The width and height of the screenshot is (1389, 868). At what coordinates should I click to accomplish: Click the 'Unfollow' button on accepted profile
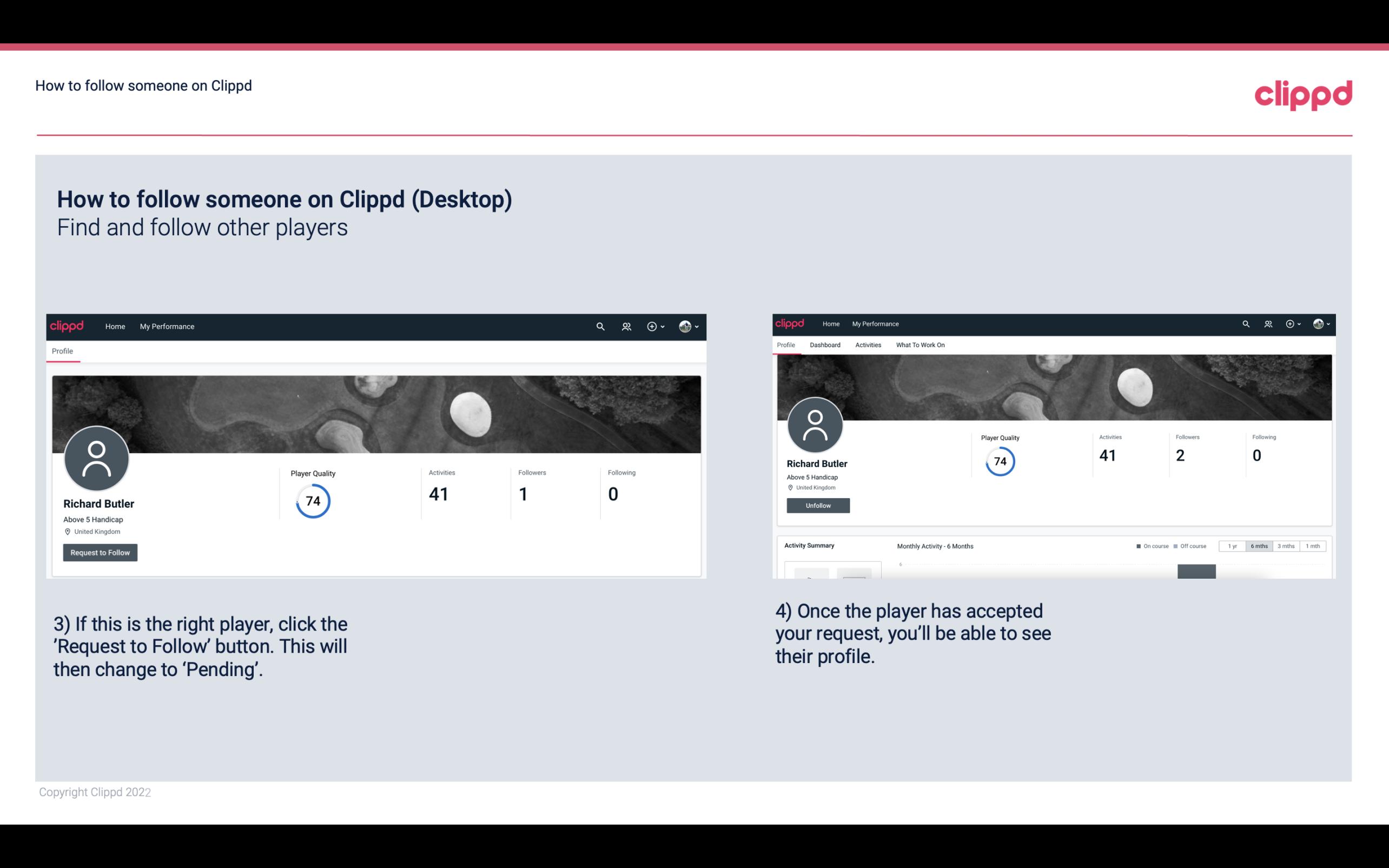coord(818,505)
